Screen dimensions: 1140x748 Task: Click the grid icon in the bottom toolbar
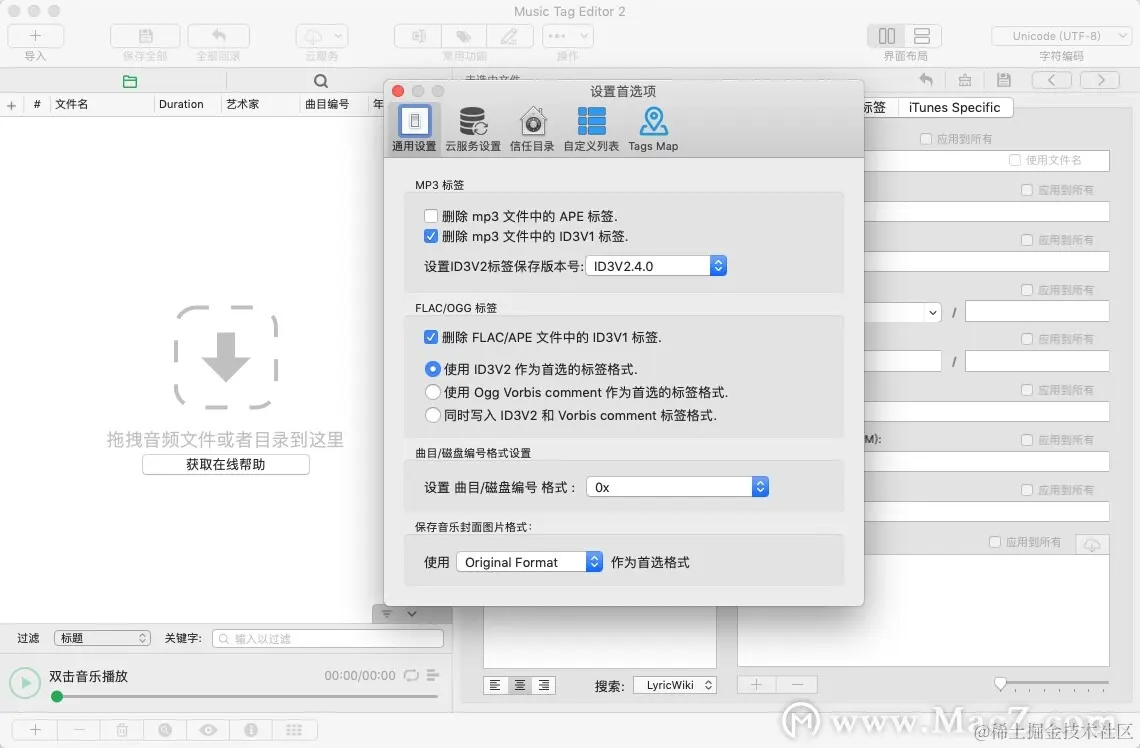click(294, 730)
